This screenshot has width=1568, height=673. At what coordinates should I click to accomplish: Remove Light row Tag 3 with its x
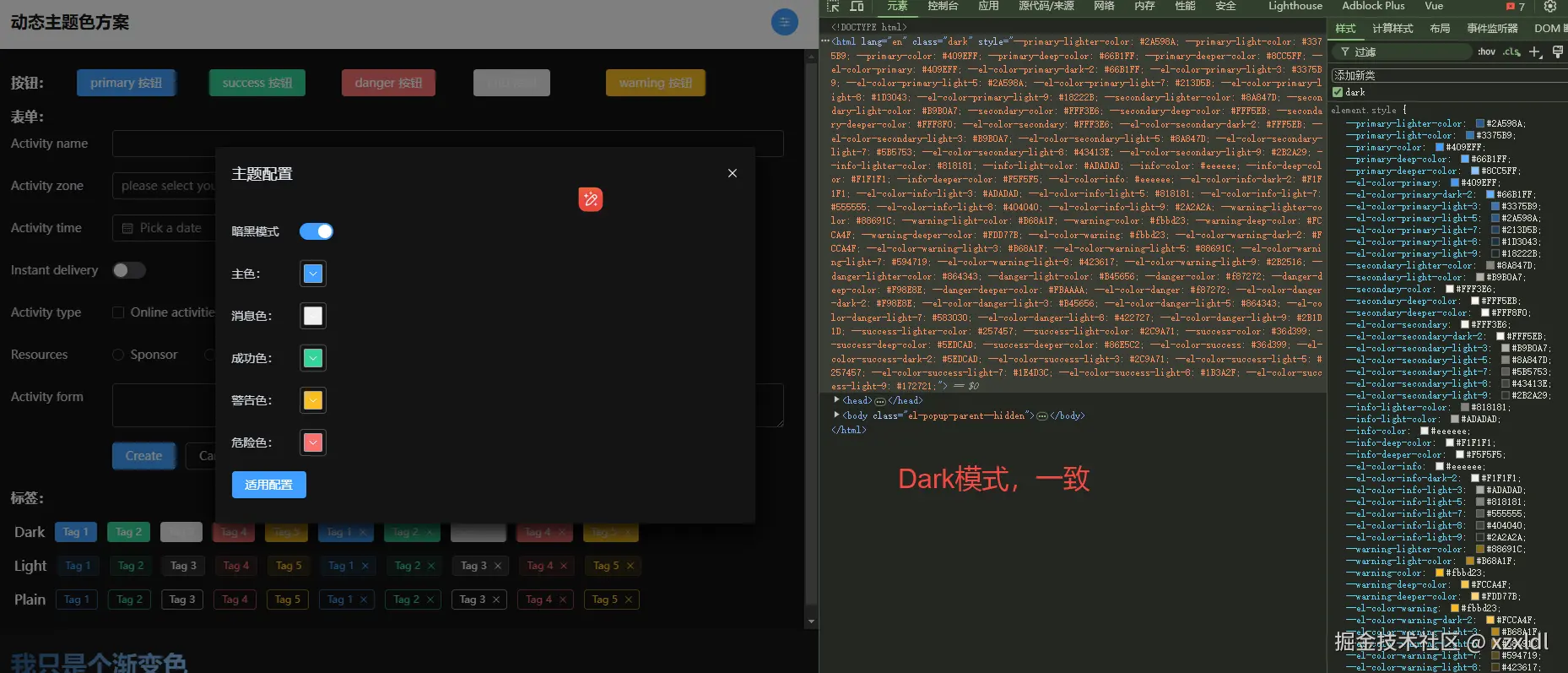(x=498, y=566)
